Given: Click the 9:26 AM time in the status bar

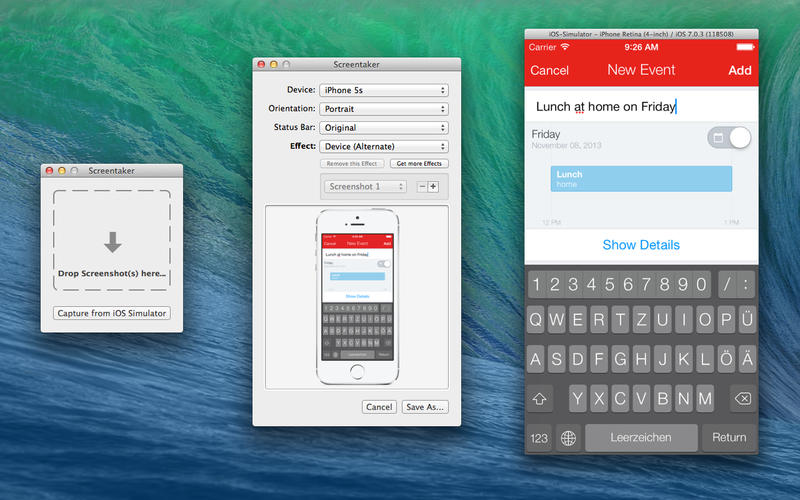Looking at the screenshot, I should [641, 47].
